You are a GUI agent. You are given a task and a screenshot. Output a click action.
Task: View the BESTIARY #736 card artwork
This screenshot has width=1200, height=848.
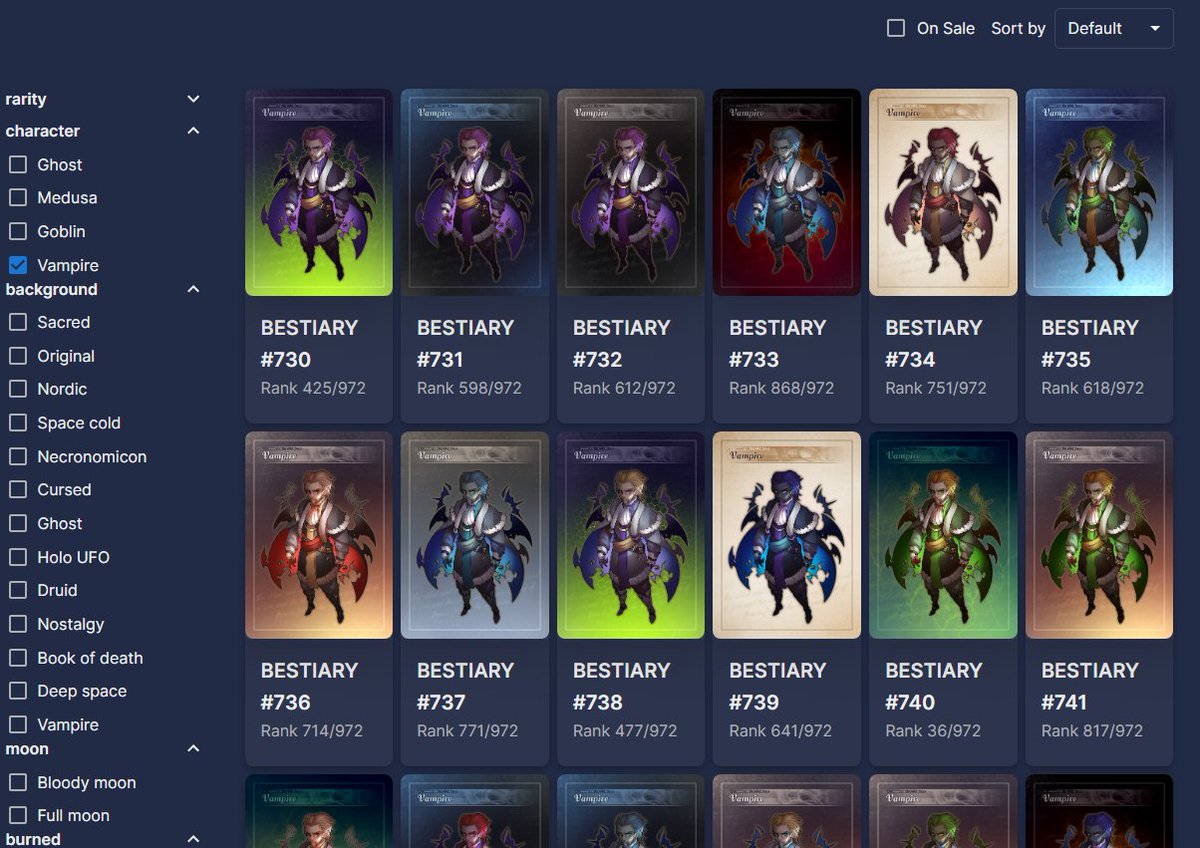click(319, 535)
